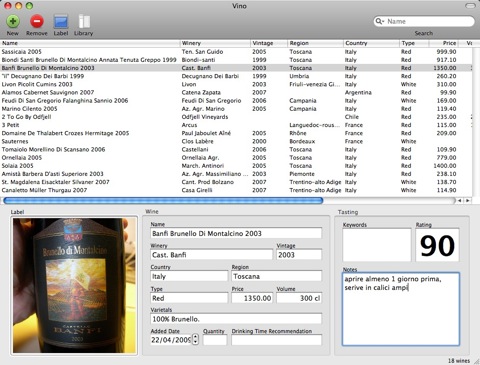The height and width of the screenshot is (365, 480).
Task: Edit the Vintage field 2003
Action: (299, 255)
